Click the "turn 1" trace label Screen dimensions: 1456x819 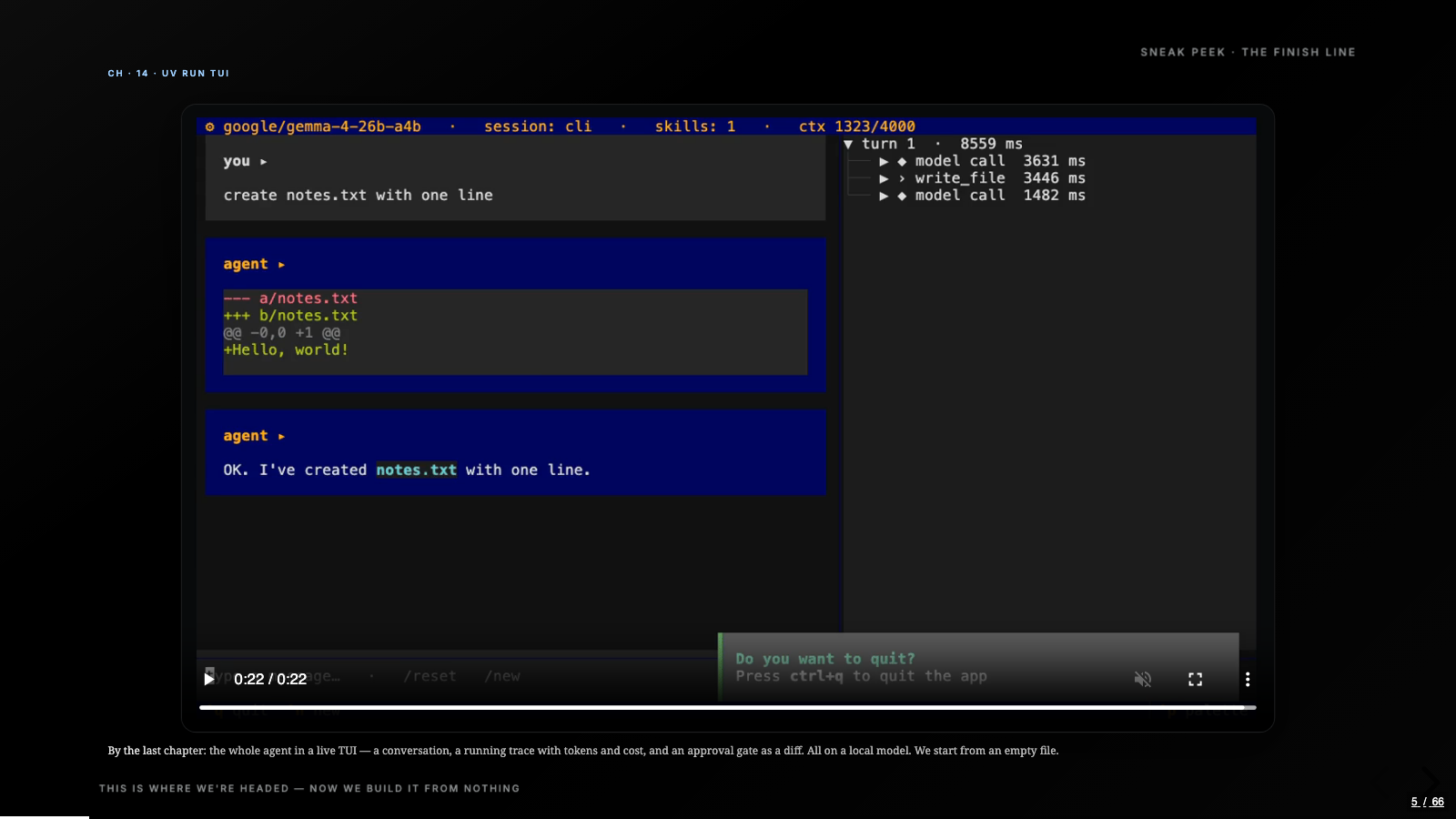click(888, 144)
